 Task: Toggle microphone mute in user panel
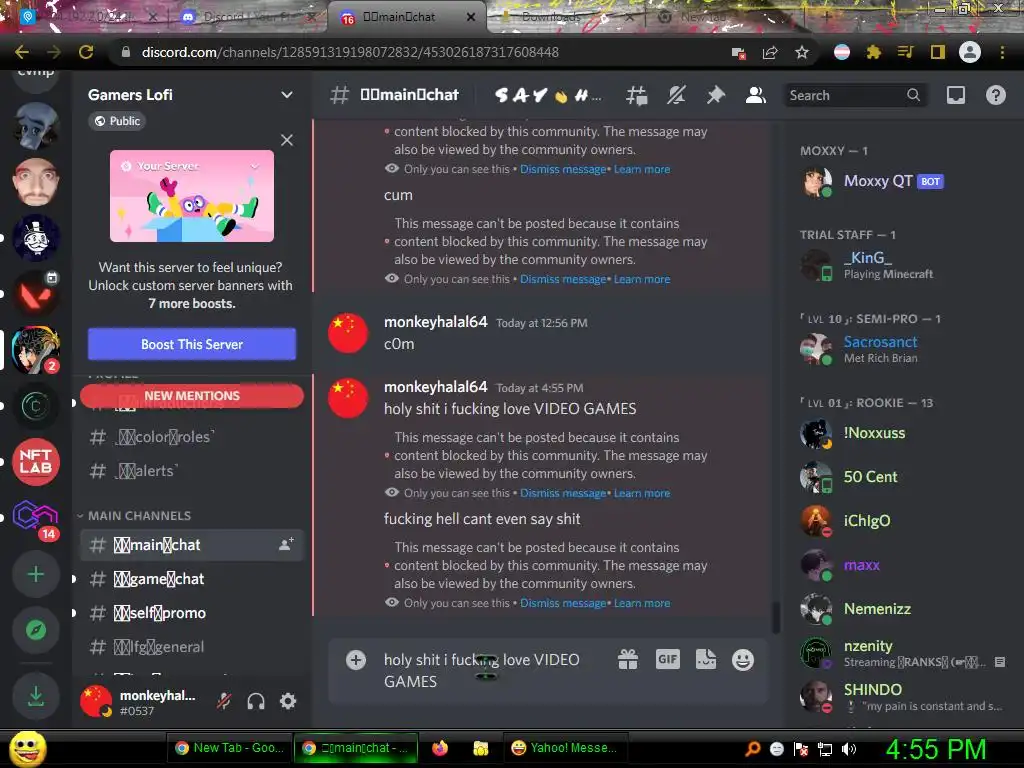point(224,701)
